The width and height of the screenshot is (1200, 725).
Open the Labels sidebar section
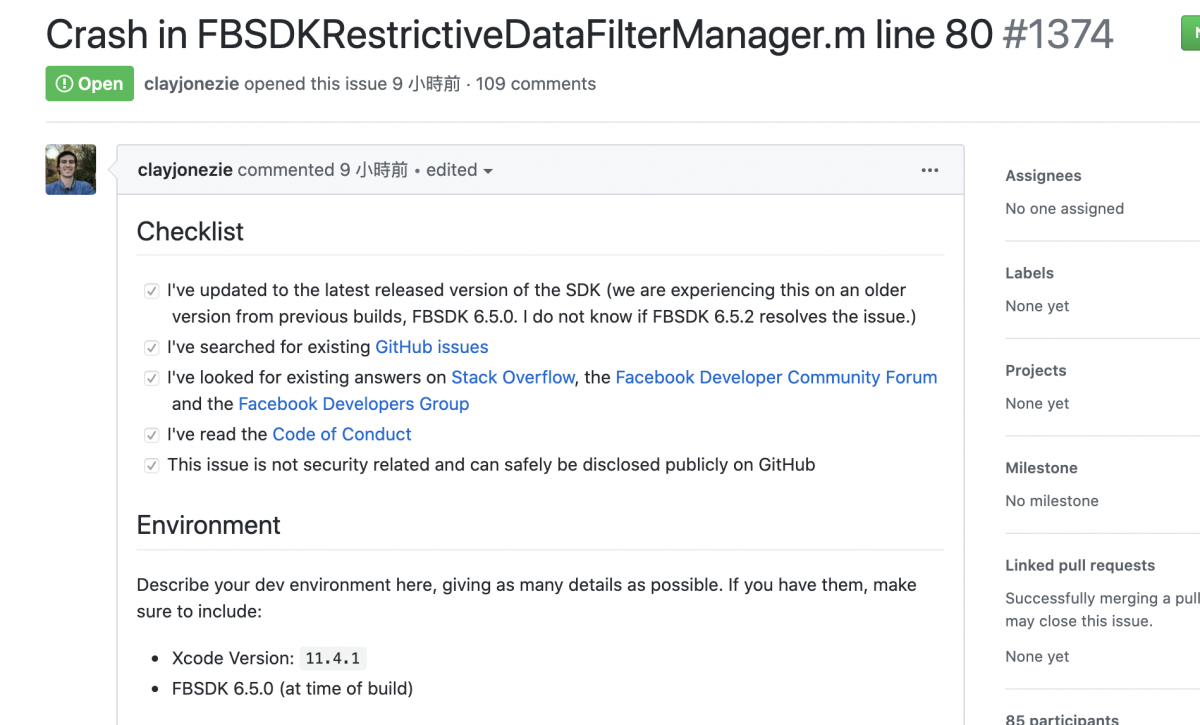[1029, 273]
